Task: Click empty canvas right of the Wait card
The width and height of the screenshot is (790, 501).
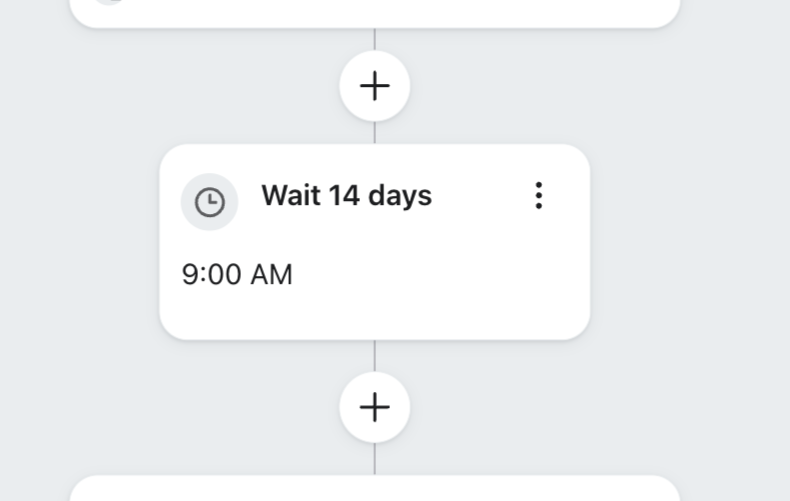Action: pyautogui.click(x=690, y=242)
